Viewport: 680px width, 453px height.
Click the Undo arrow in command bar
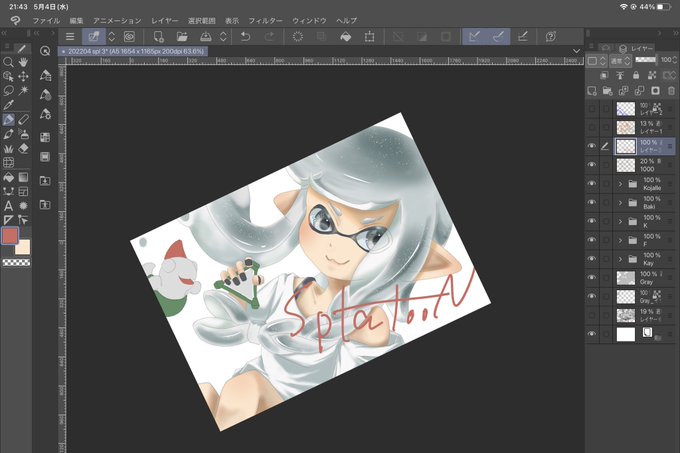click(245, 37)
